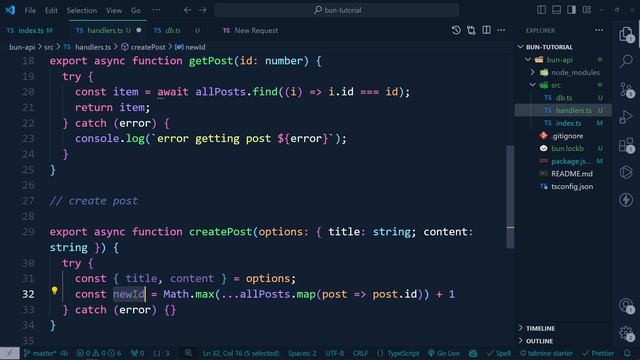Viewport: 640px width, 360px height.
Task: Go back with the left arrow
Action: 187,10
